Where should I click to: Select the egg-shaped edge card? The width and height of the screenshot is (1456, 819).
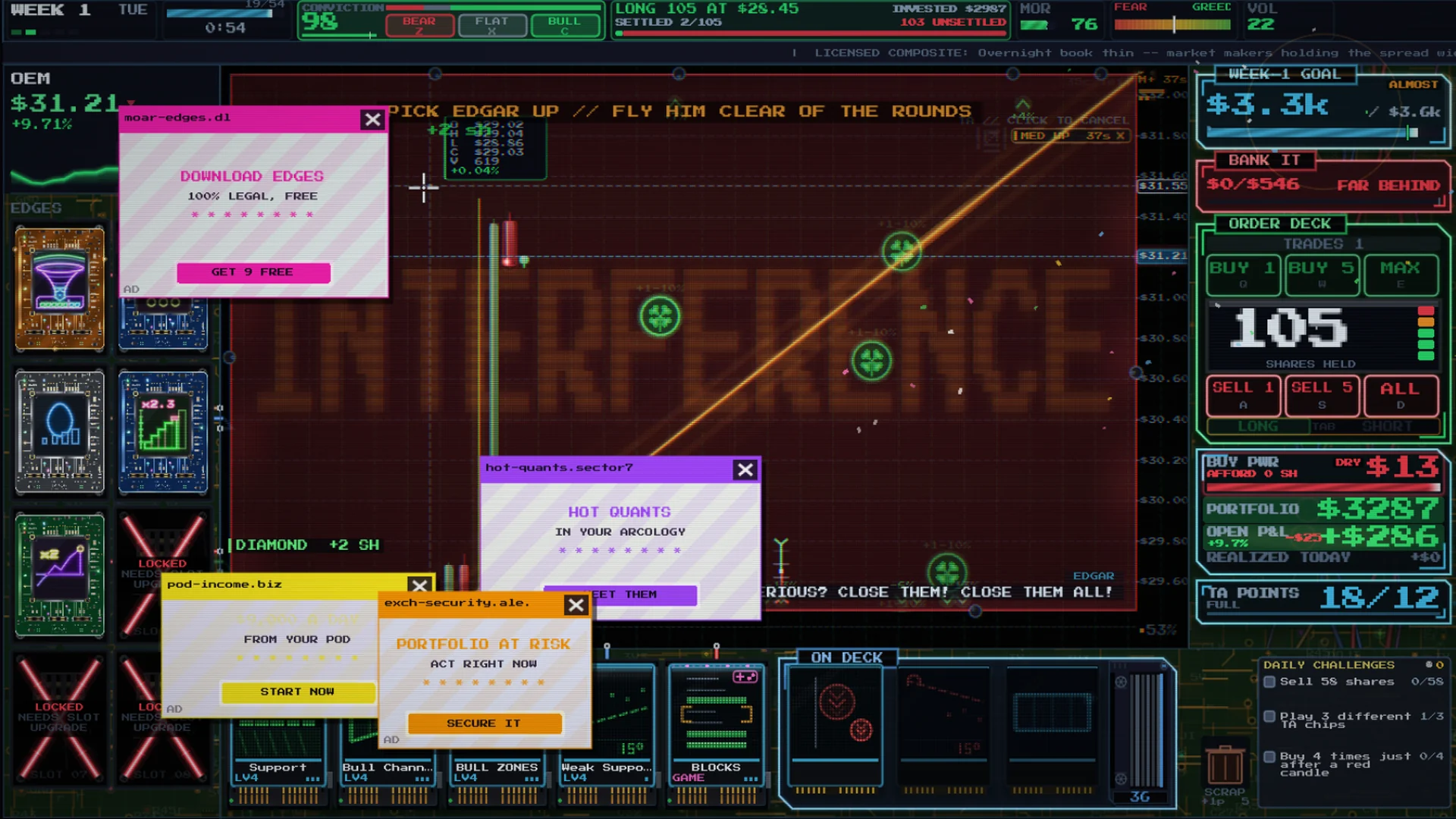tap(60, 432)
